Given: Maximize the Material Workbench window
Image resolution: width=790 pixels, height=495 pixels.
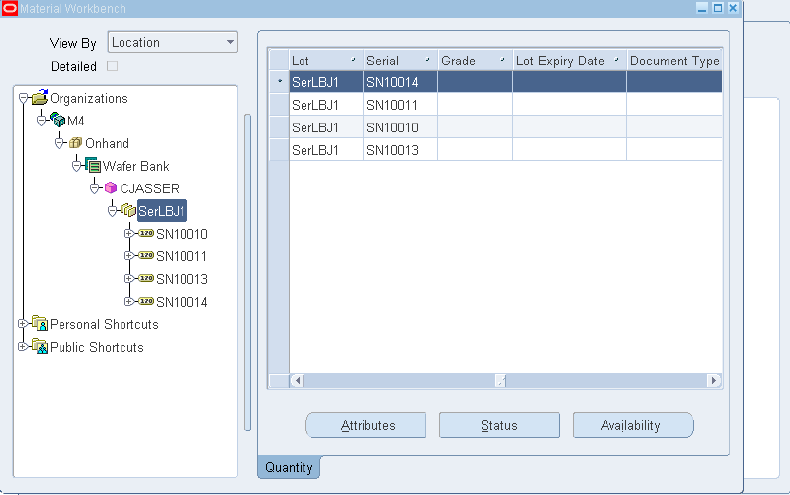Looking at the screenshot, I should (718, 8).
